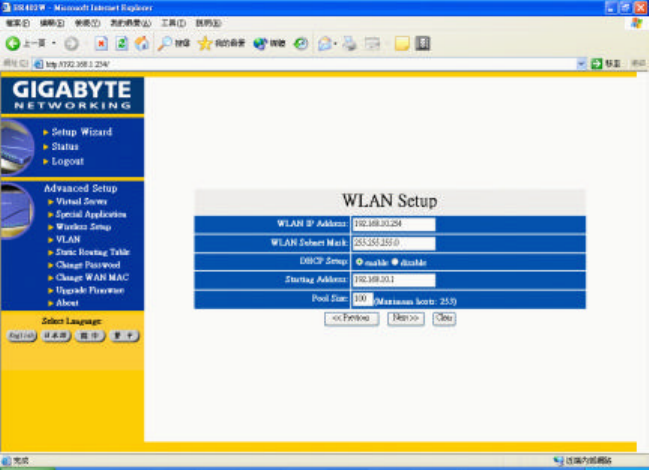Click the Next >> button
This screenshot has height=470, width=649.
406,319
